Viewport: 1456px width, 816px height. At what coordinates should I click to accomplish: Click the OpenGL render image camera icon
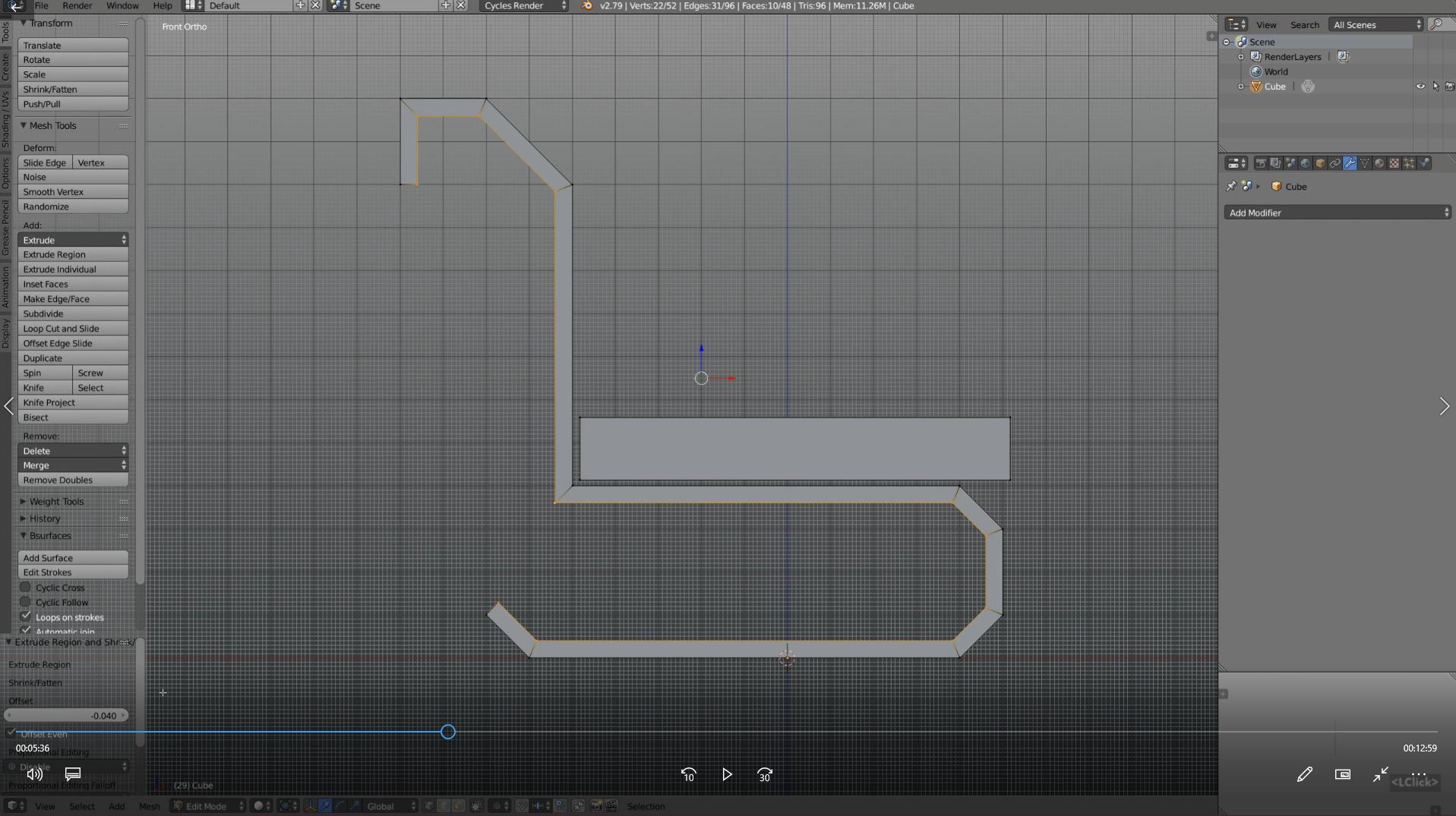(596, 806)
